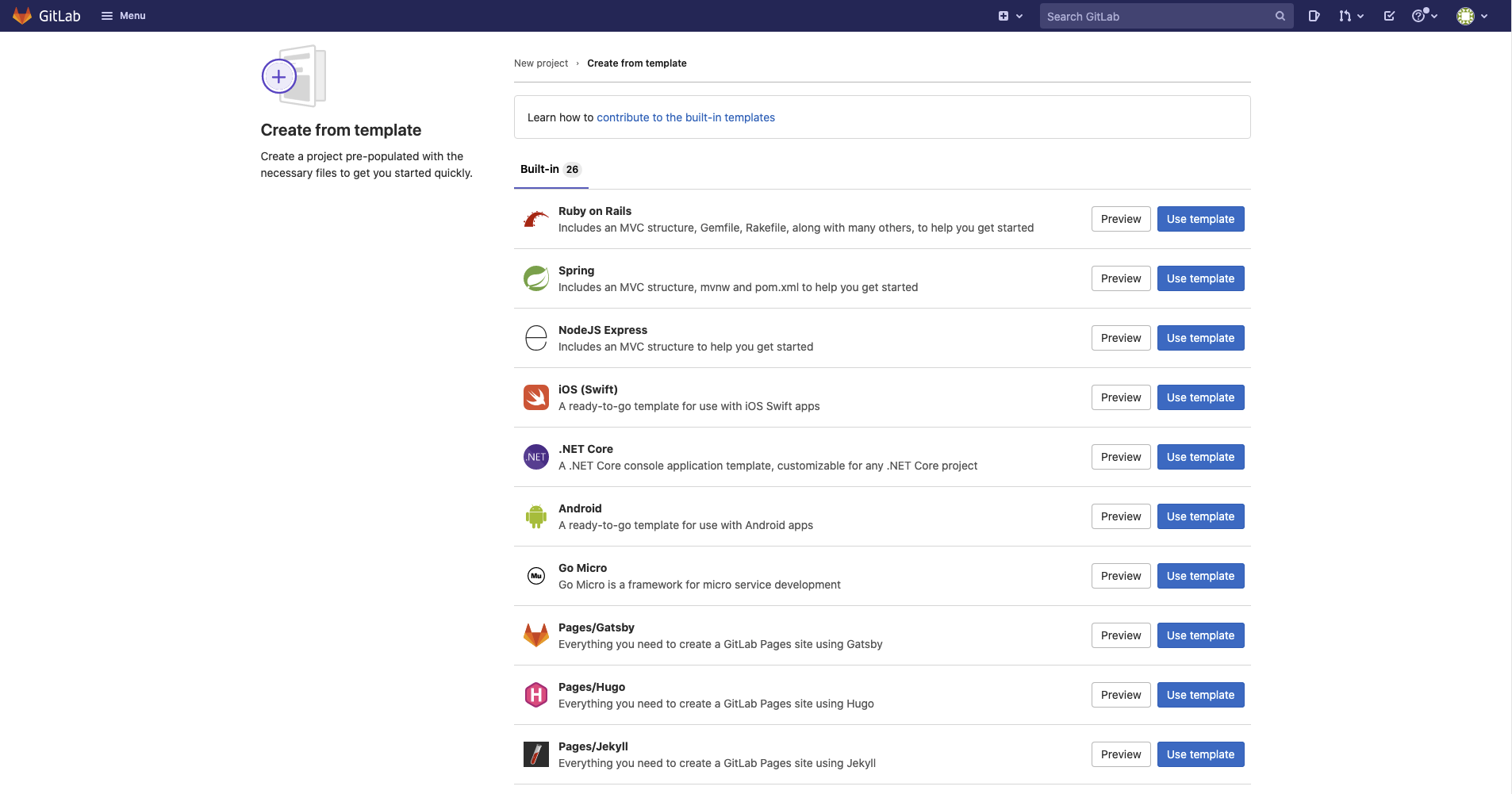Preview the Ruby on Rails template
Viewport: 1512px width, 794px height.
click(1121, 219)
